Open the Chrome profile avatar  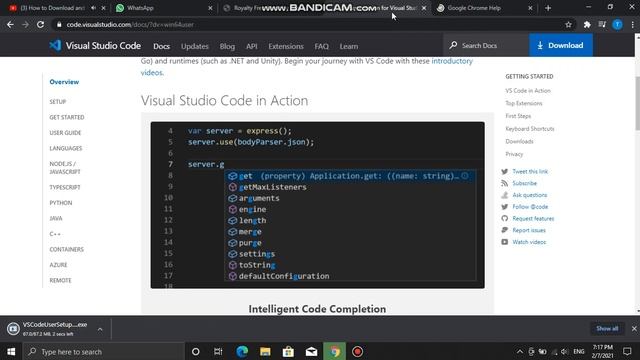[618, 24]
